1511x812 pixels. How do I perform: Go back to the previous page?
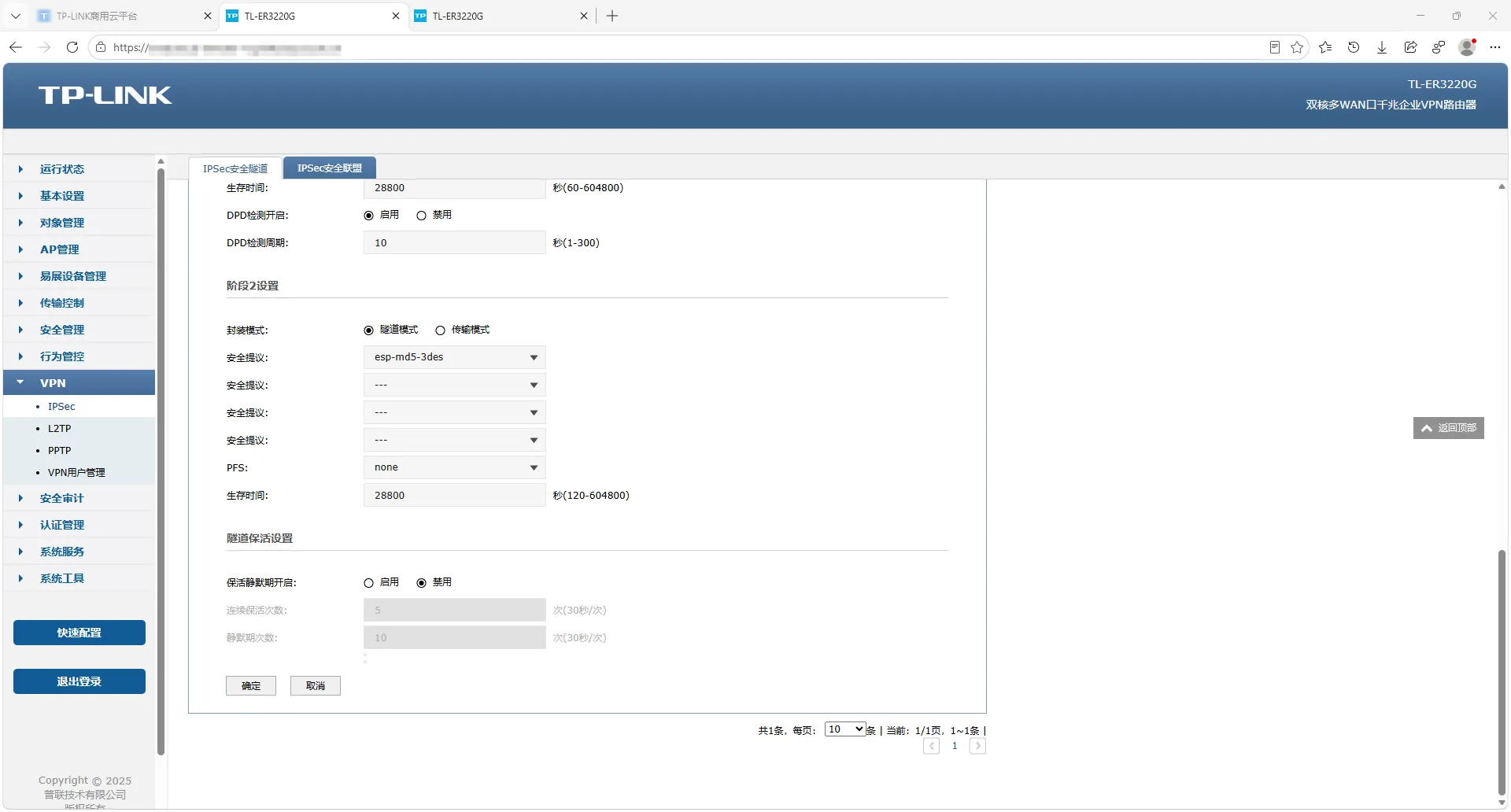[x=16, y=47]
